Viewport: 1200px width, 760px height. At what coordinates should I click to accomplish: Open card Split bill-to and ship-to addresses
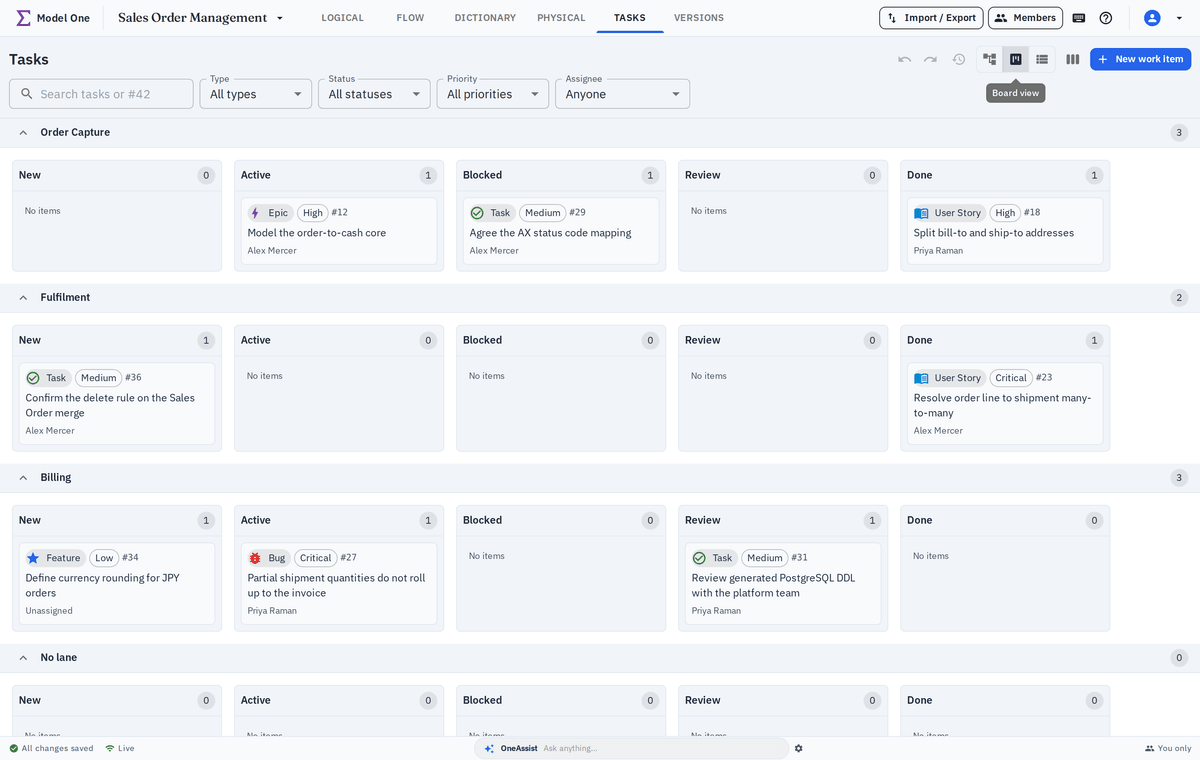point(1005,232)
